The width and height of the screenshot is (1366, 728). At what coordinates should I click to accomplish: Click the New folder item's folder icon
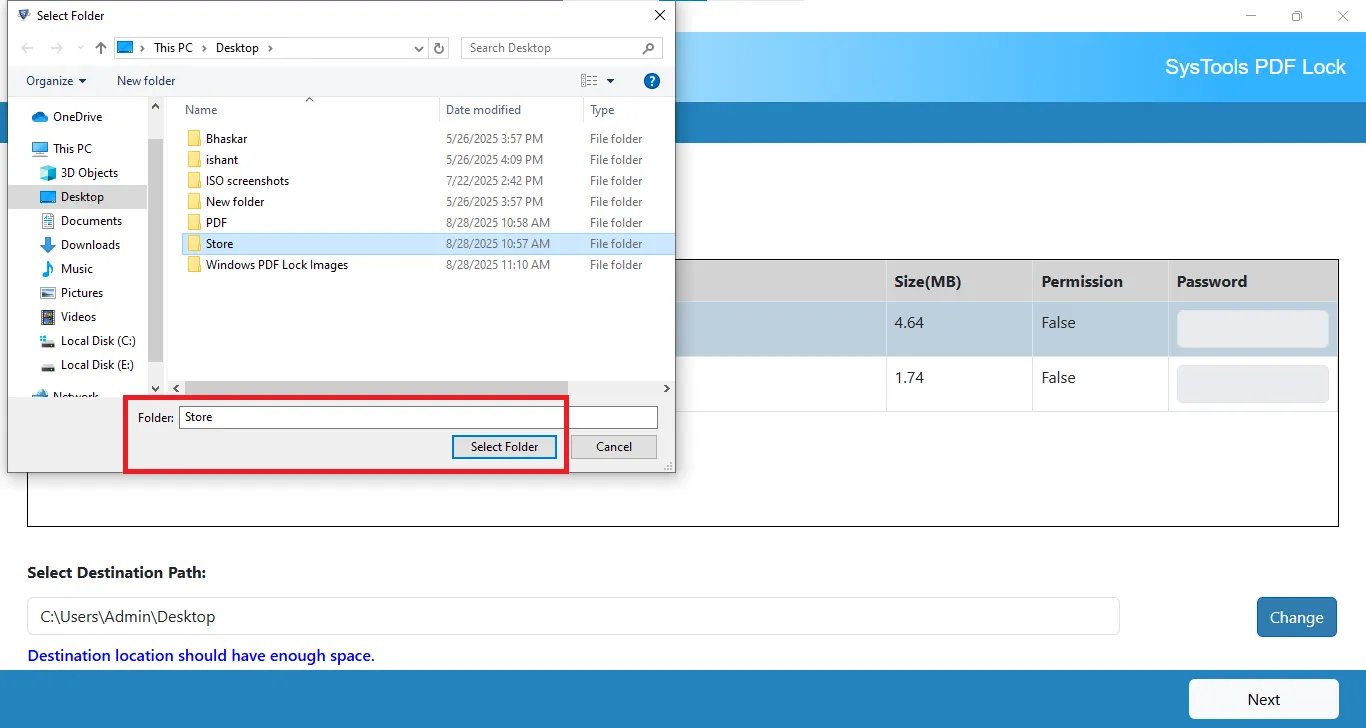pos(194,202)
